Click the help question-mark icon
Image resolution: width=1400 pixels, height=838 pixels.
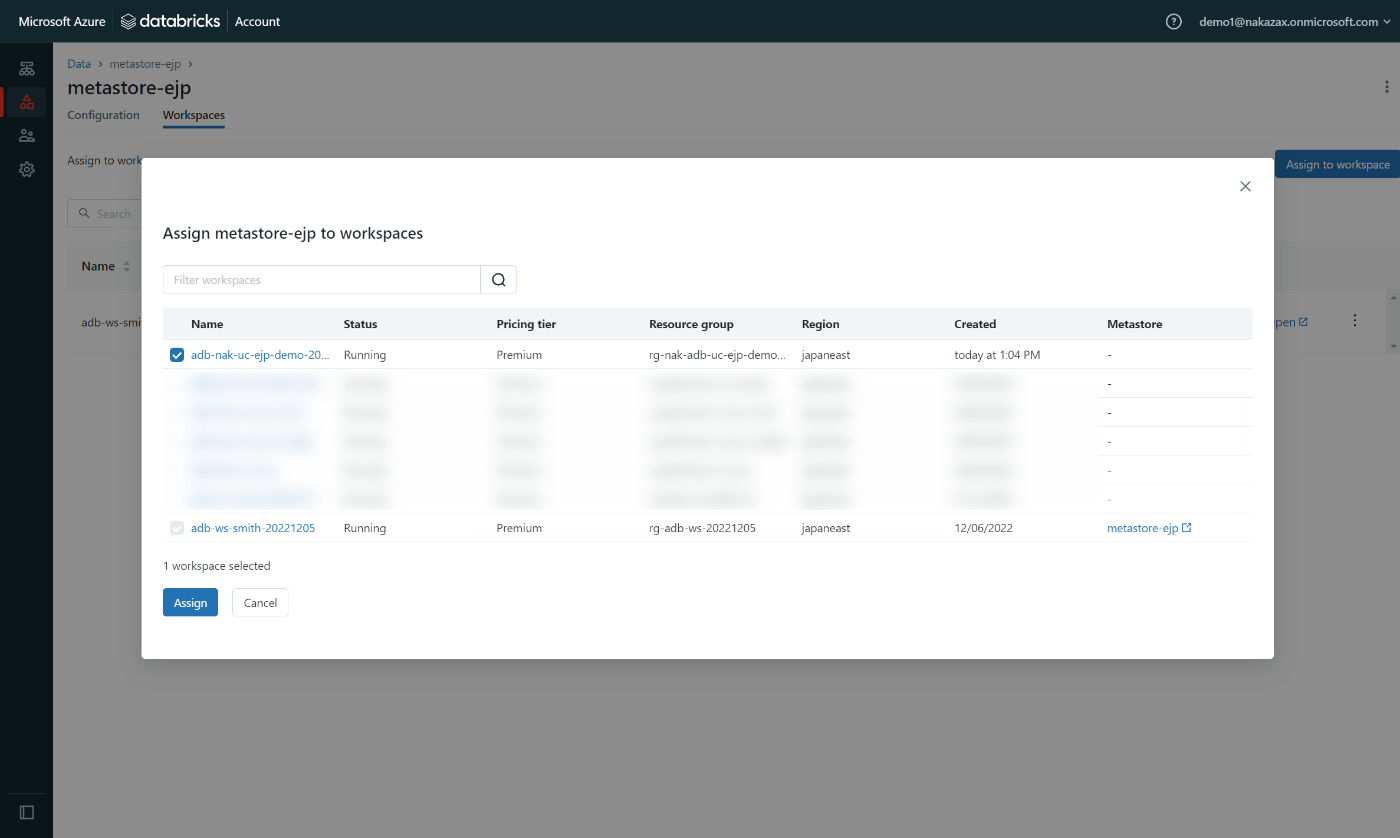pyautogui.click(x=1173, y=21)
